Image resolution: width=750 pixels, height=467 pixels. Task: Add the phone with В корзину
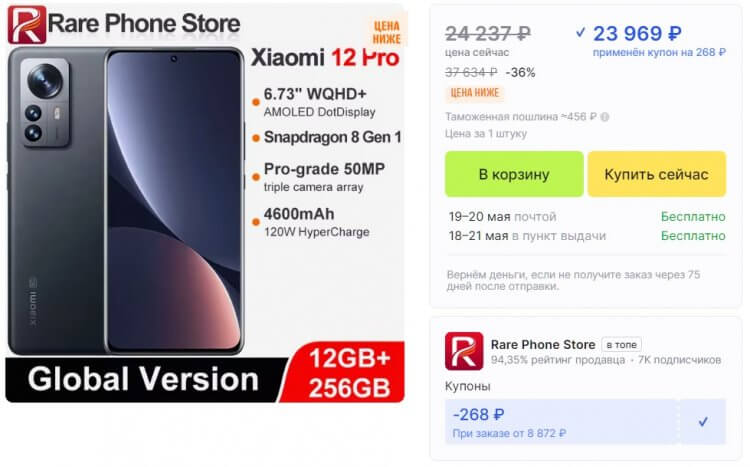point(514,174)
